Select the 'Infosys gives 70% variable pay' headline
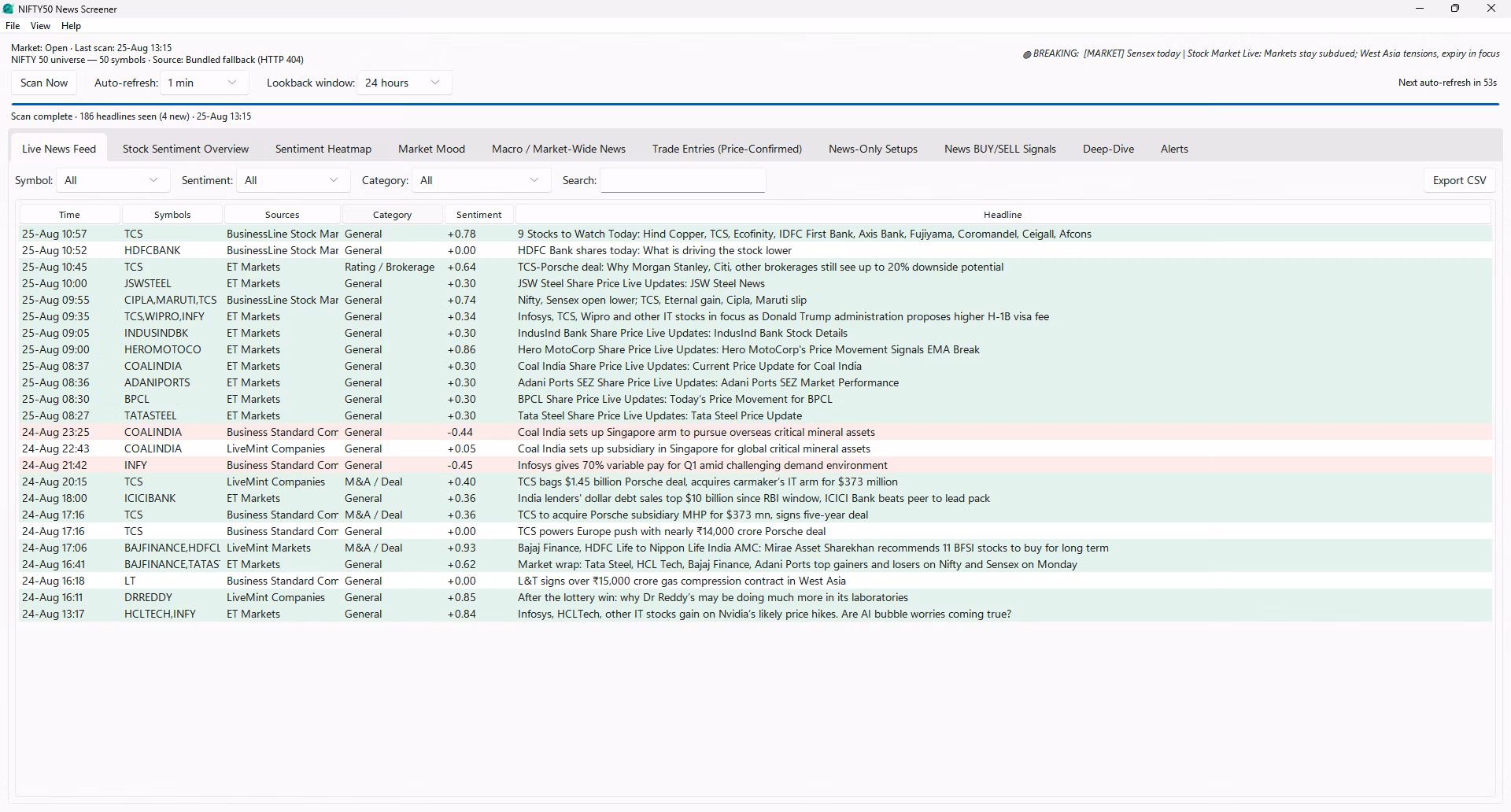The image size is (1511, 812). tap(702, 465)
